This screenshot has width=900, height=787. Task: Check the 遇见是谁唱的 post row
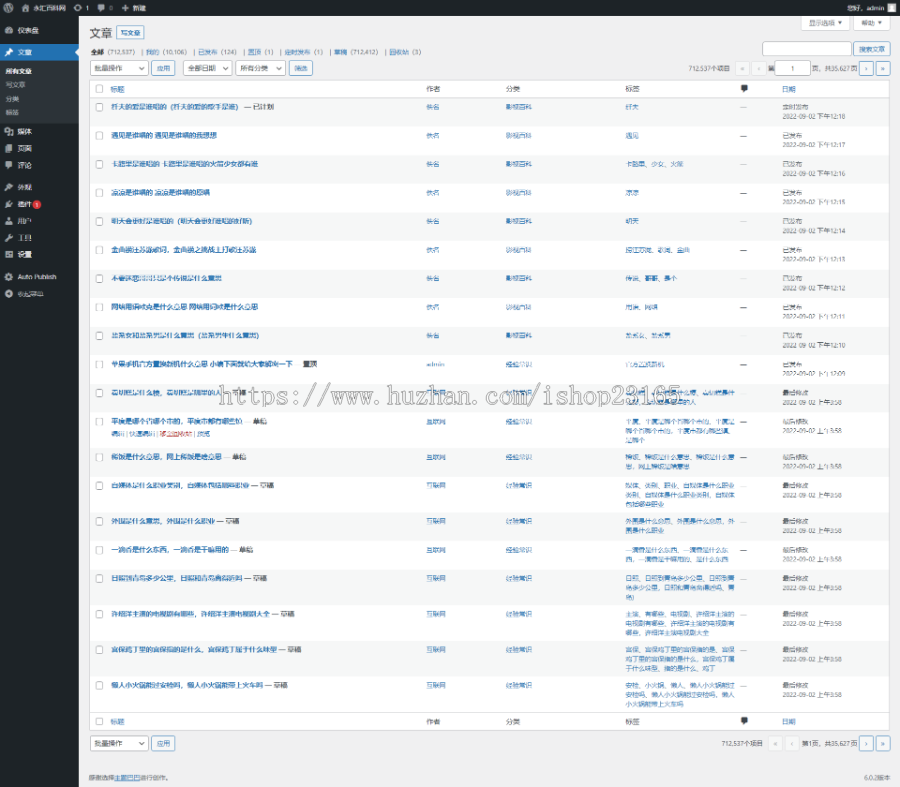coord(99,135)
